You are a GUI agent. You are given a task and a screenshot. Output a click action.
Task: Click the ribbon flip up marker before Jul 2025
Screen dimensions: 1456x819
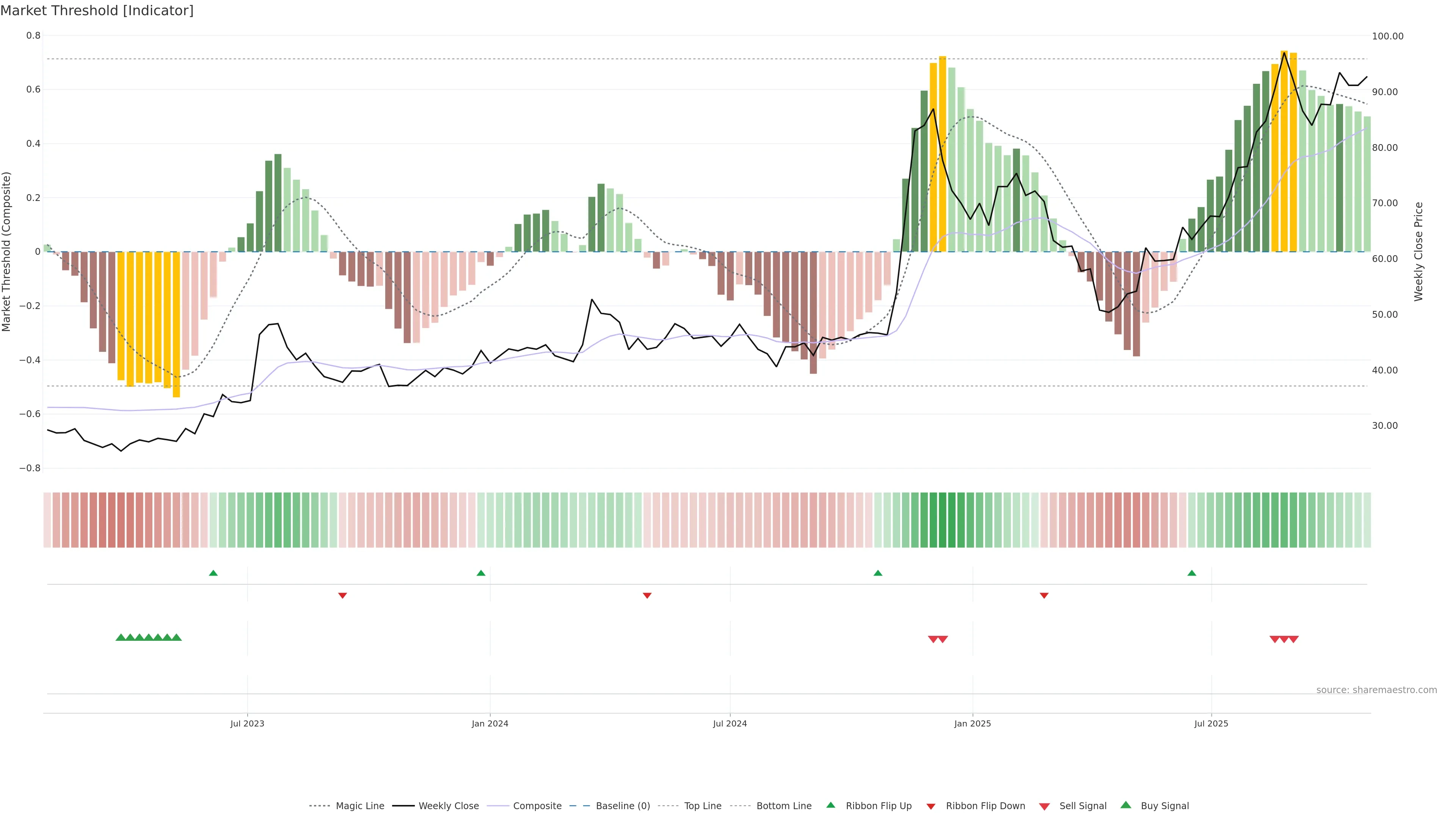[1191, 573]
